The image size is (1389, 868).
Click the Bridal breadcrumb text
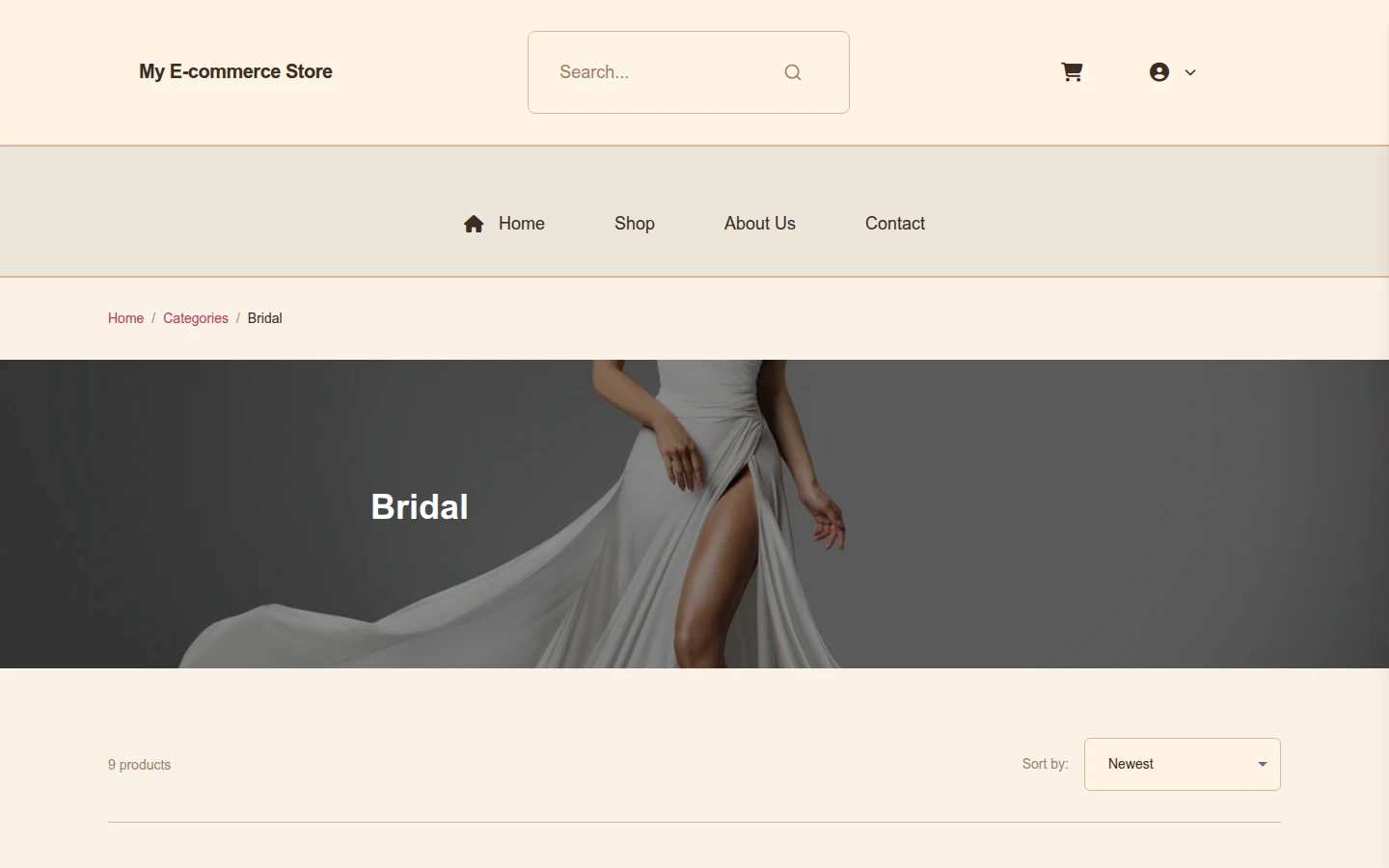coord(265,318)
